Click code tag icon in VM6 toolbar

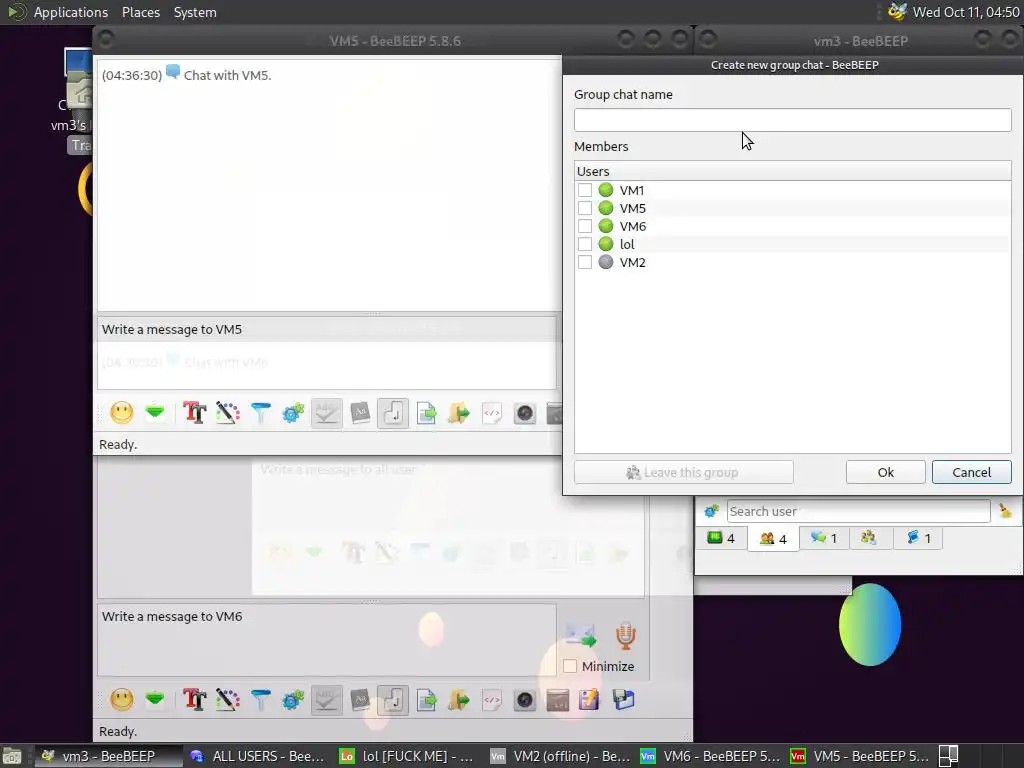[492, 700]
